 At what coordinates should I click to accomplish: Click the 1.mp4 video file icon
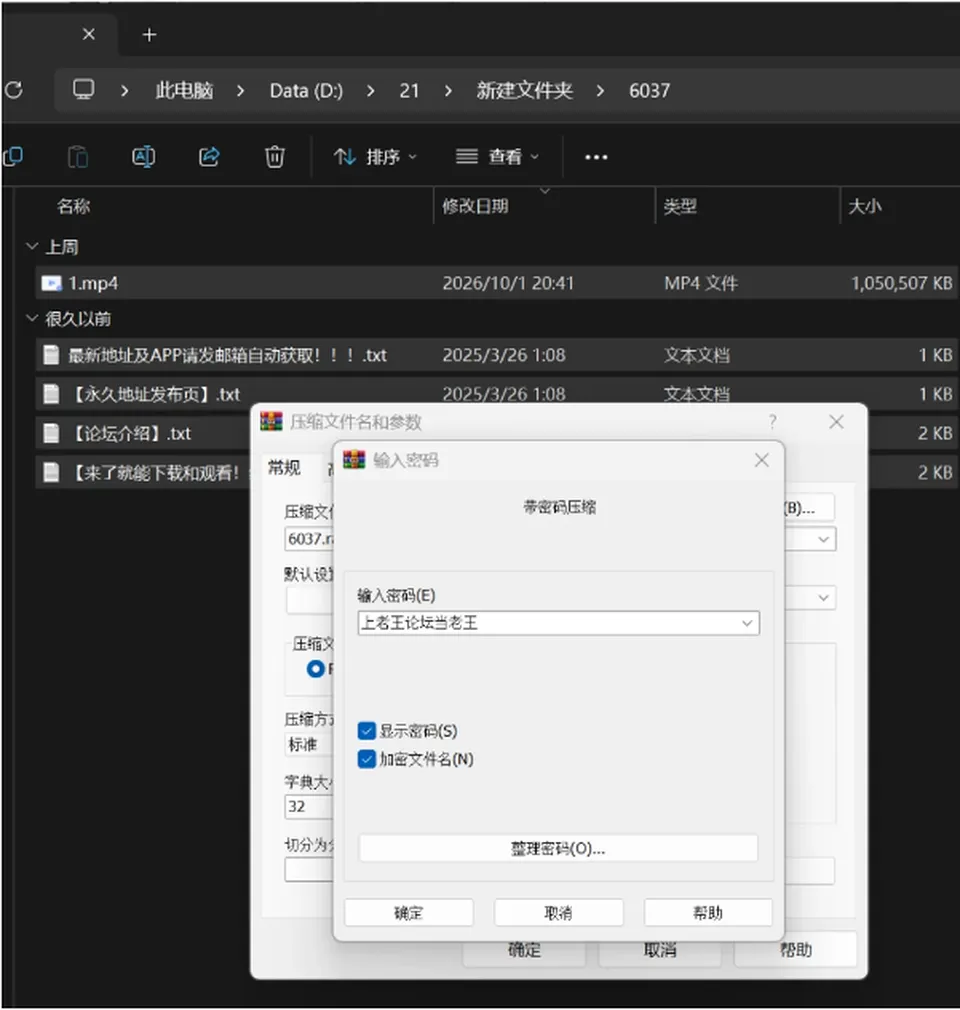(x=52, y=283)
